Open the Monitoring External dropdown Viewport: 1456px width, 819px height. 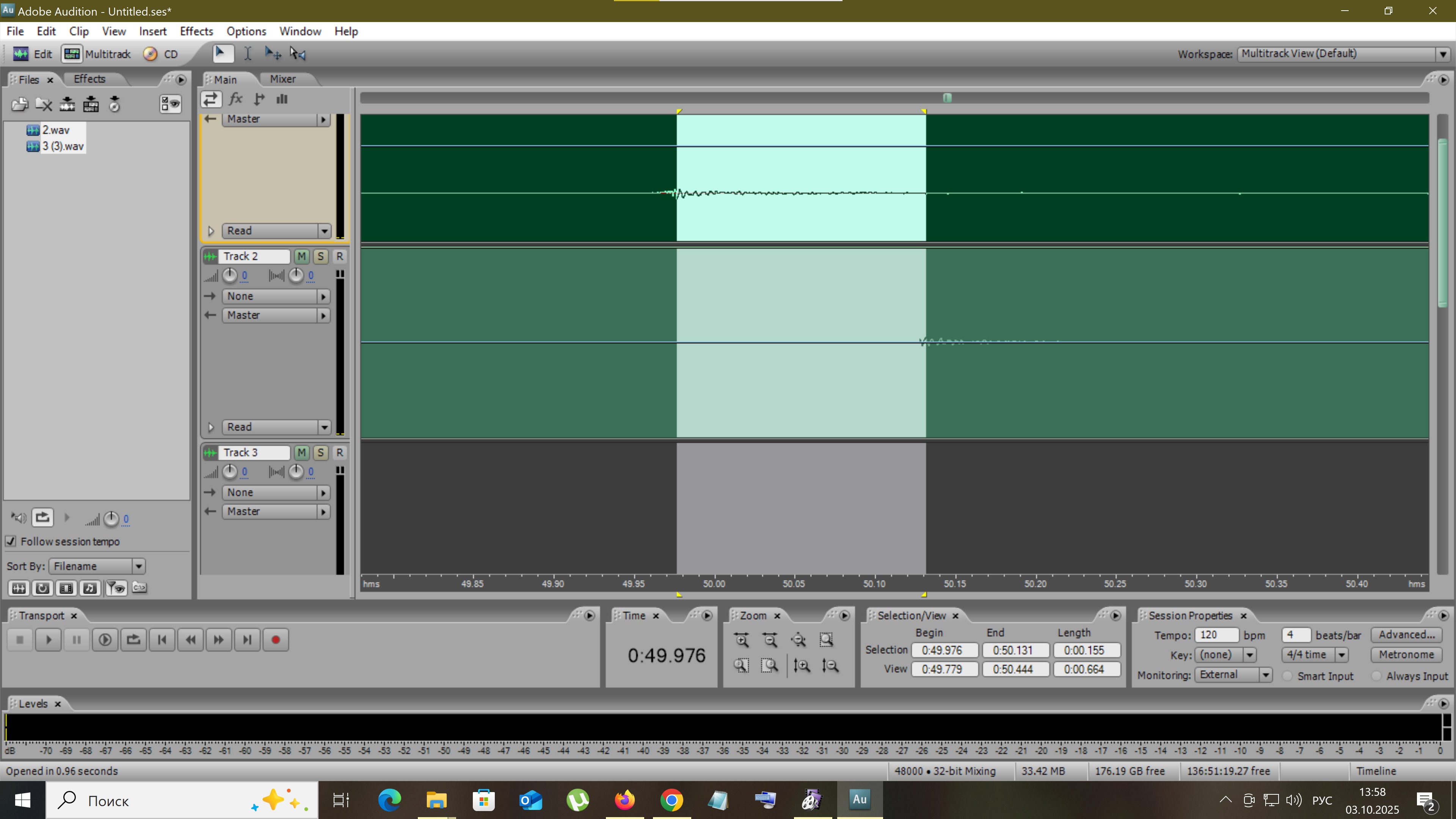tap(1266, 675)
